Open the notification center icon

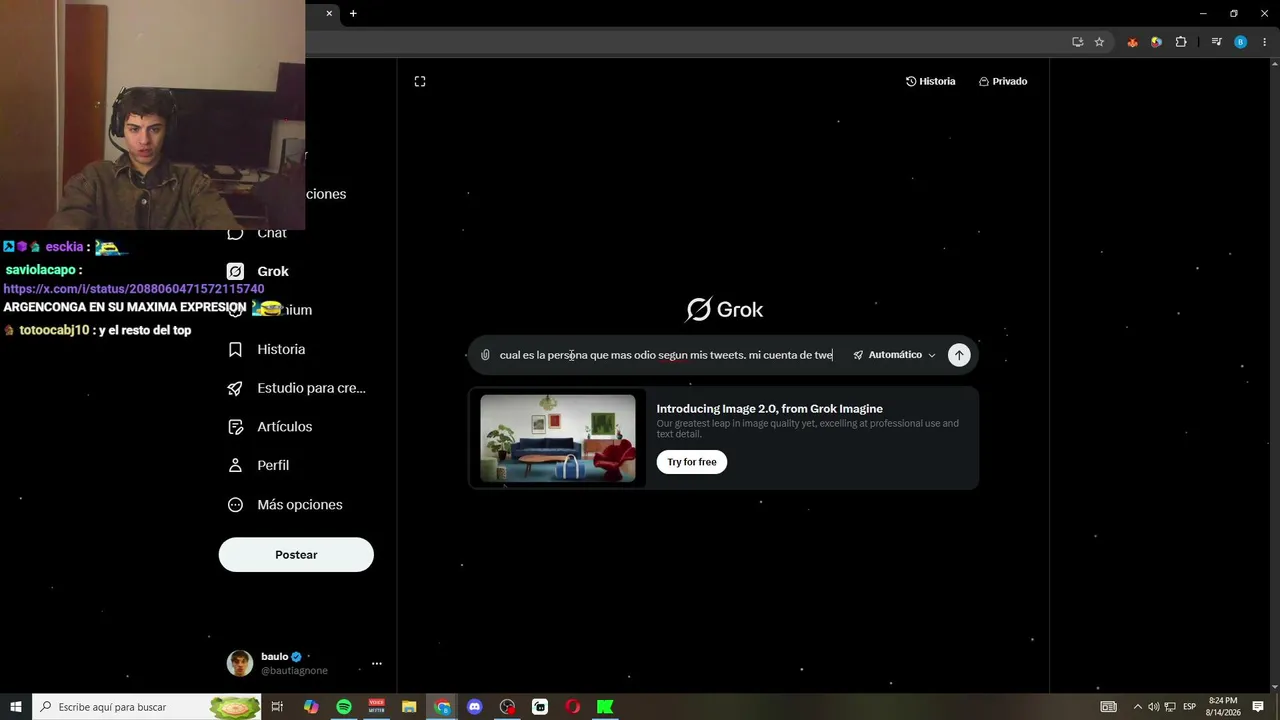point(1258,707)
